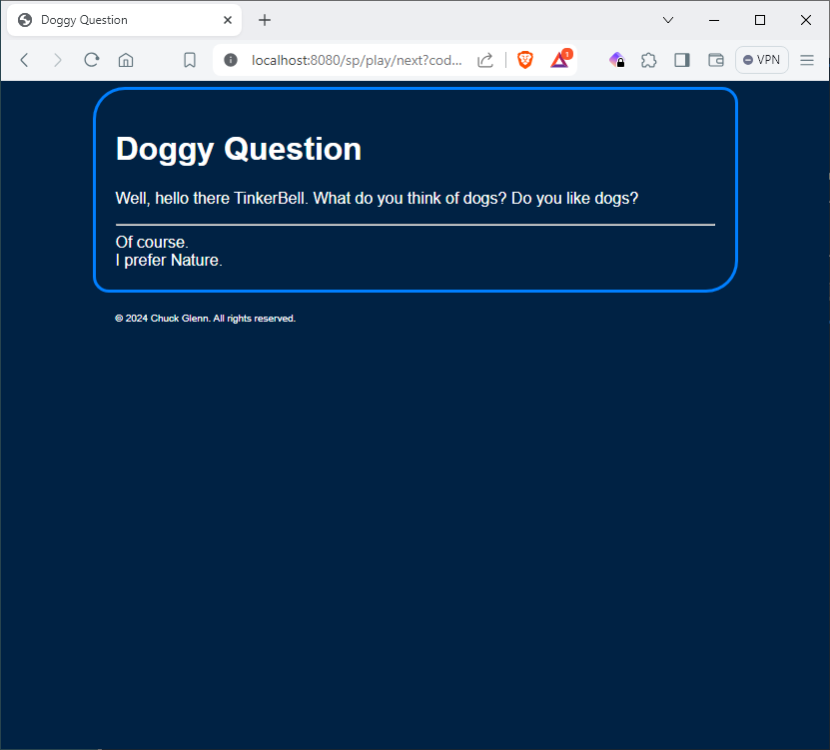This screenshot has height=750, width=830.
Task: Choose the "I prefer Nature." answer
Action: [x=169, y=261]
